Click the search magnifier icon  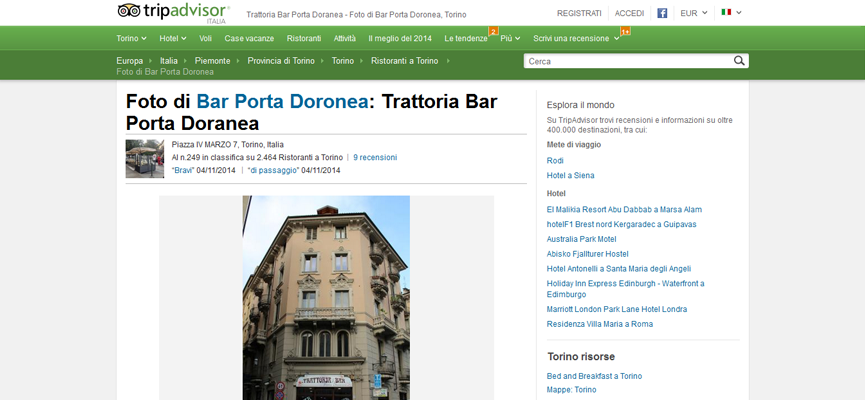tap(739, 61)
